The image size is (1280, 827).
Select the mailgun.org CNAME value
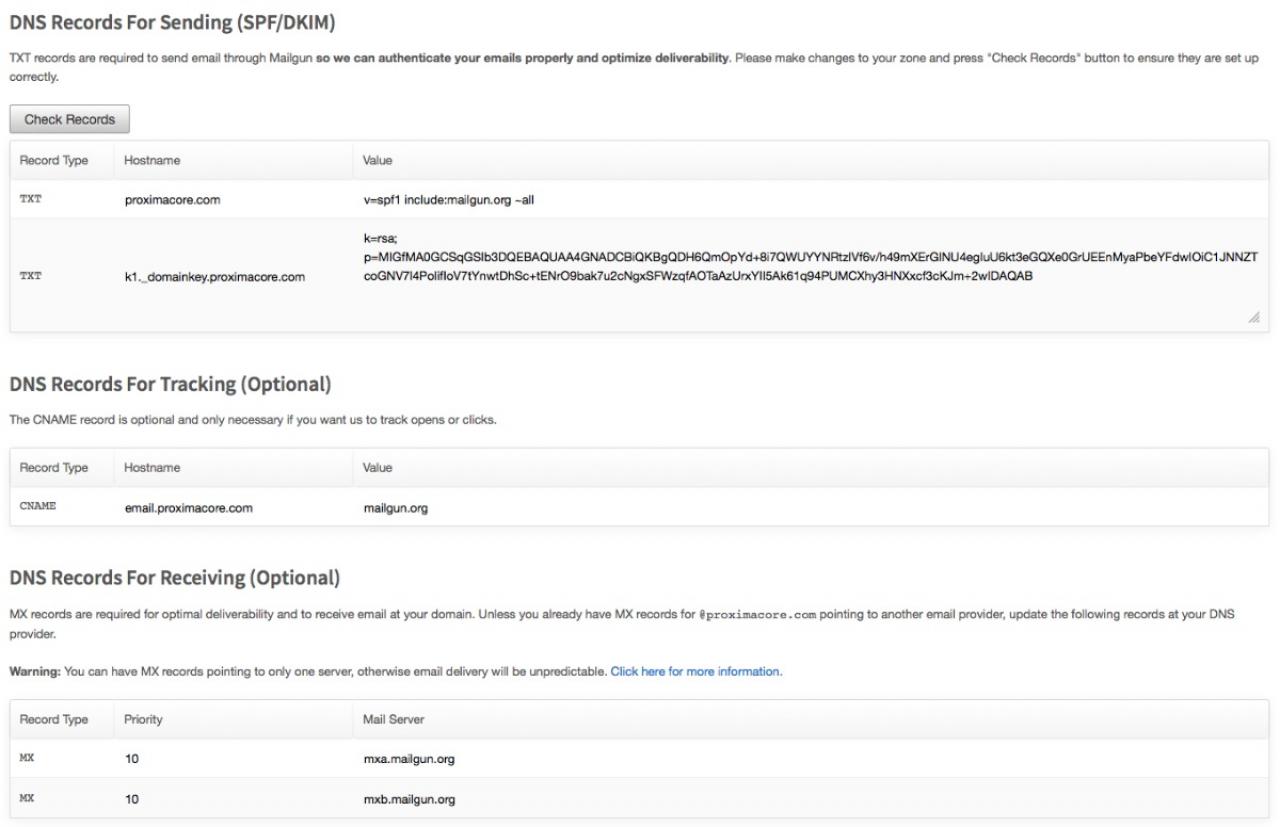tap(395, 508)
